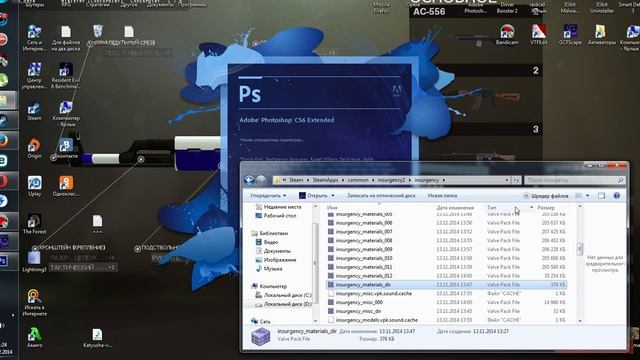Click SteamApps in the address breadcrumb

coord(325,180)
